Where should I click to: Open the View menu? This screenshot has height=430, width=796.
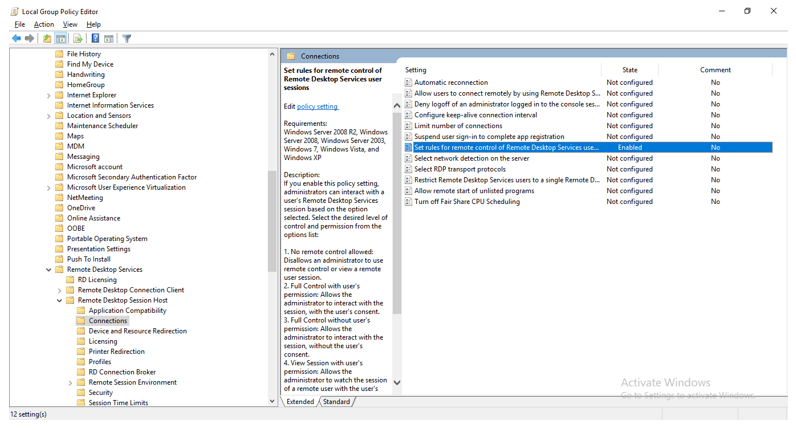click(x=70, y=24)
